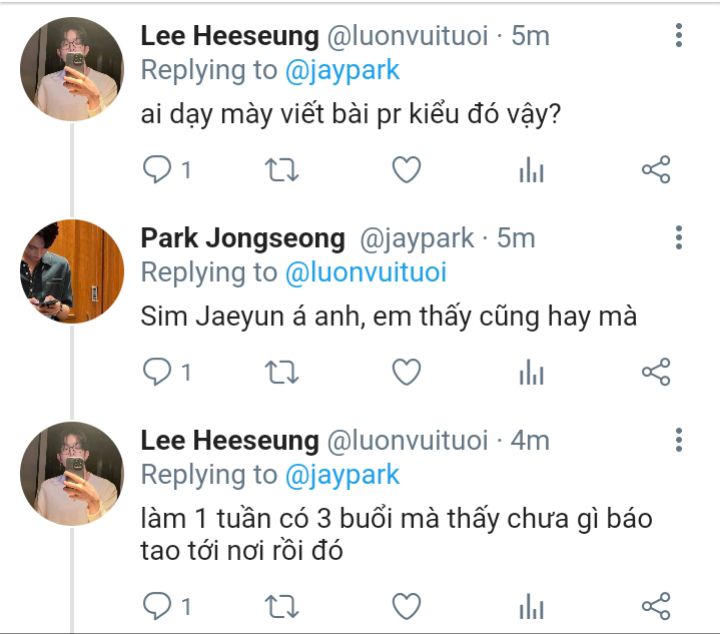Open Park Jongseong's profile picture

pyautogui.click(x=71, y=271)
